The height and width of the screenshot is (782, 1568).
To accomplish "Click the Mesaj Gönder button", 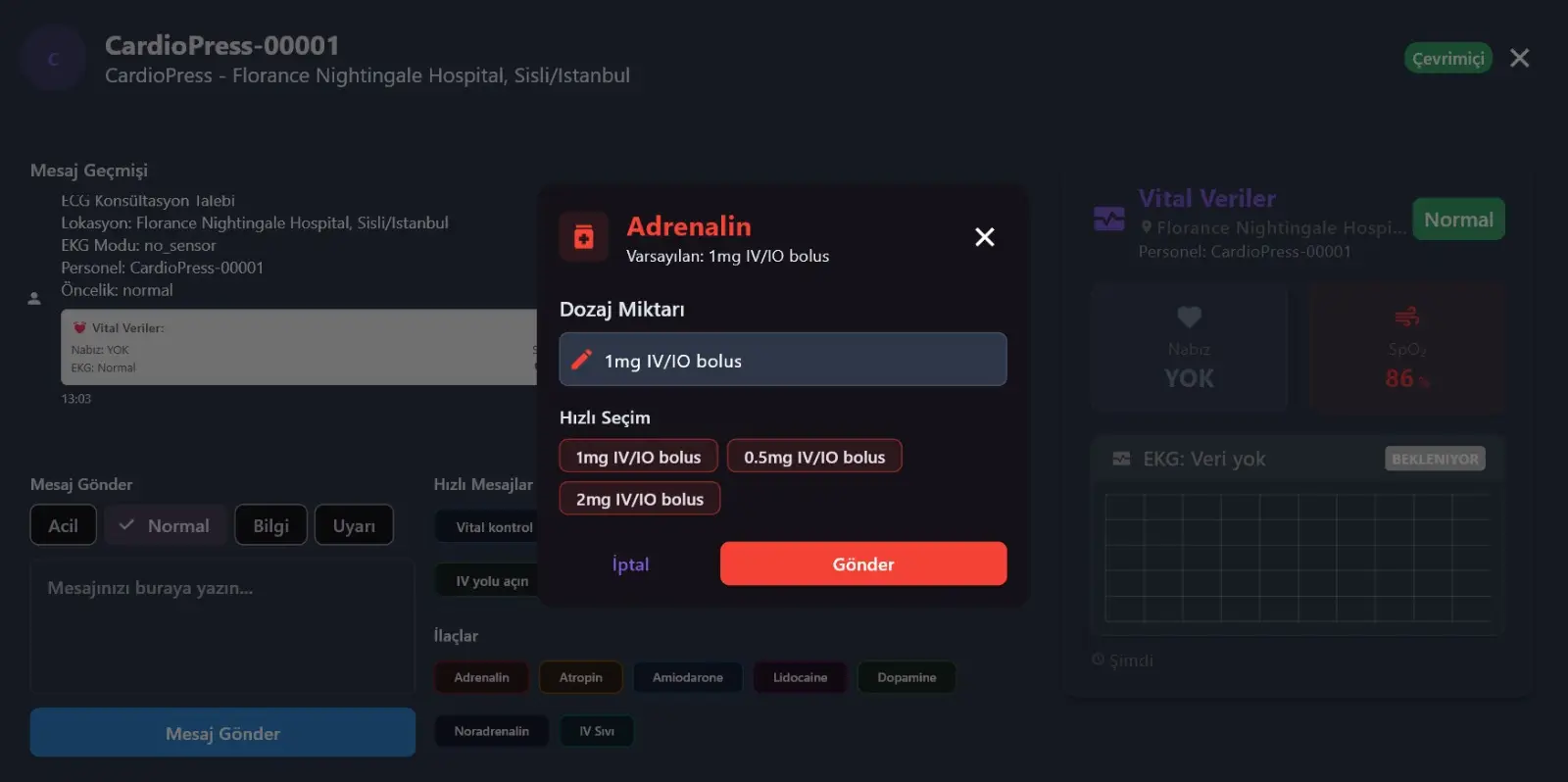I will coord(222,733).
